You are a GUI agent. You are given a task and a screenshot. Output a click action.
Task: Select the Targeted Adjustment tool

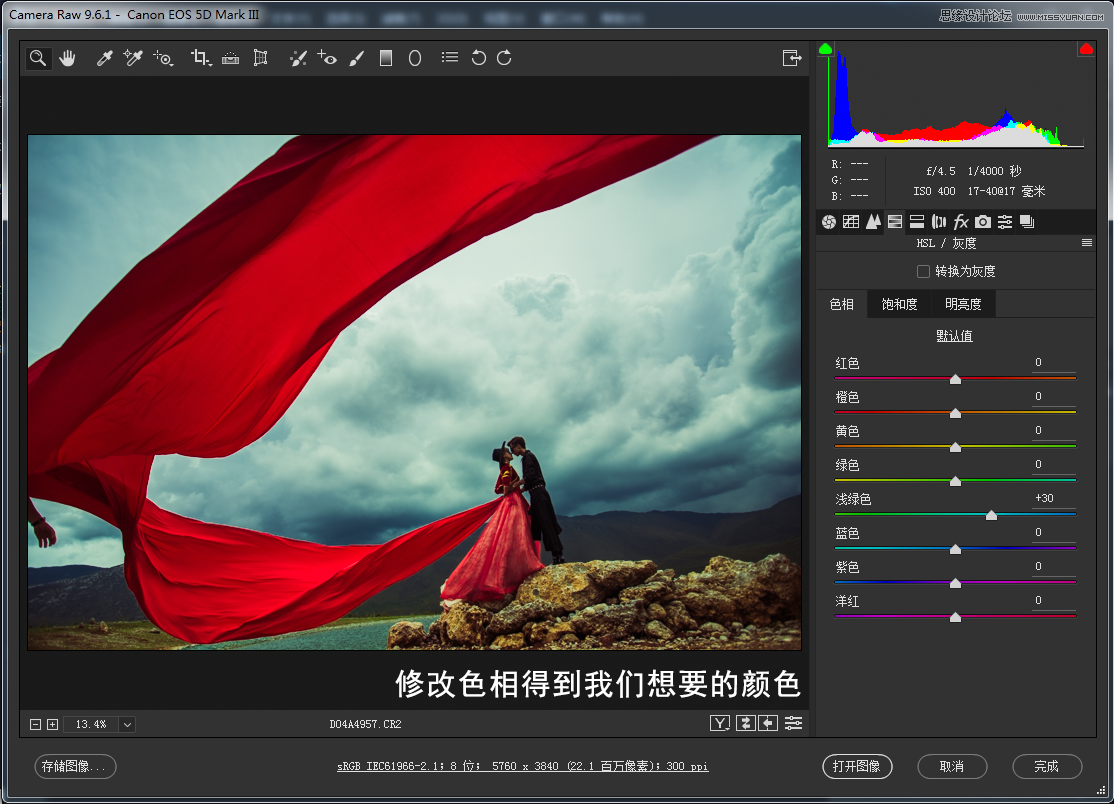click(163, 58)
